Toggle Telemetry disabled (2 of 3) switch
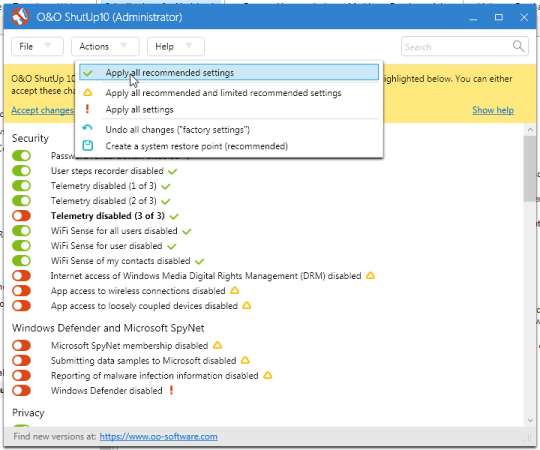Image resolution: width=540 pixels, height=450 pixels. pyautogui.click(x=21, y=200)
